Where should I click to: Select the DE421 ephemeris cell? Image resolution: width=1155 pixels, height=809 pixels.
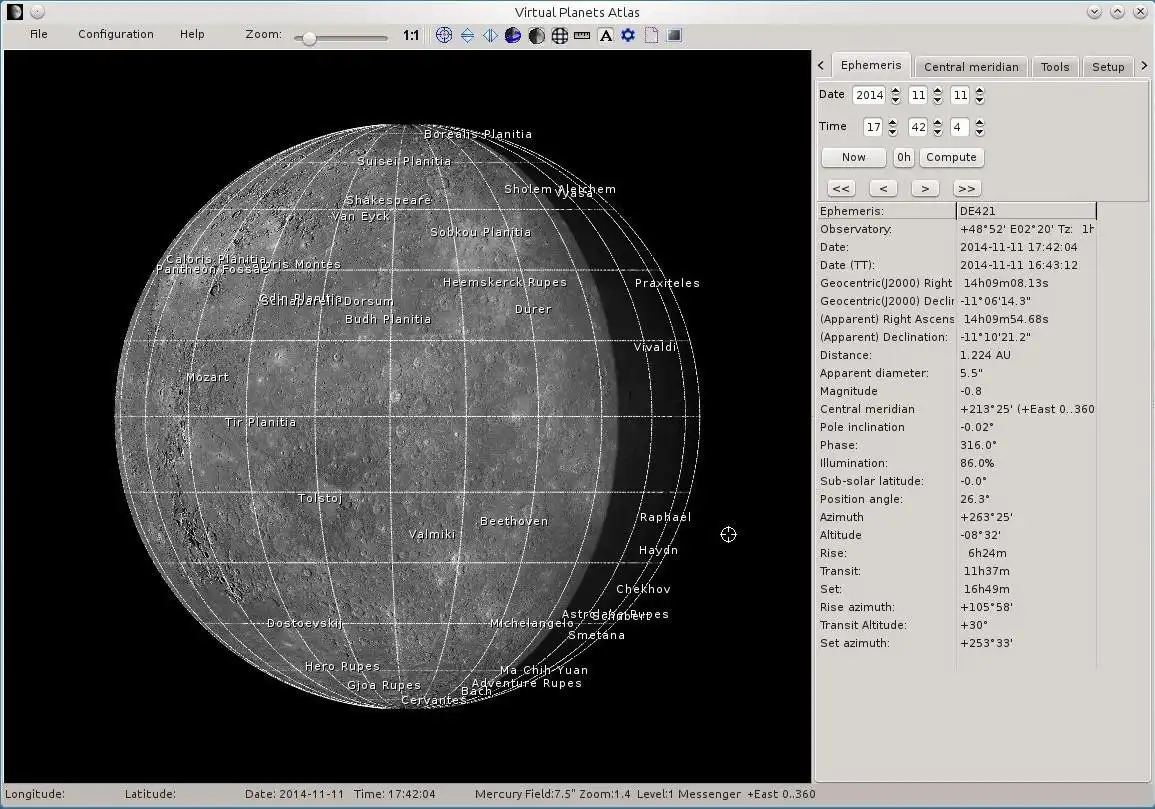click(1026, 211)
